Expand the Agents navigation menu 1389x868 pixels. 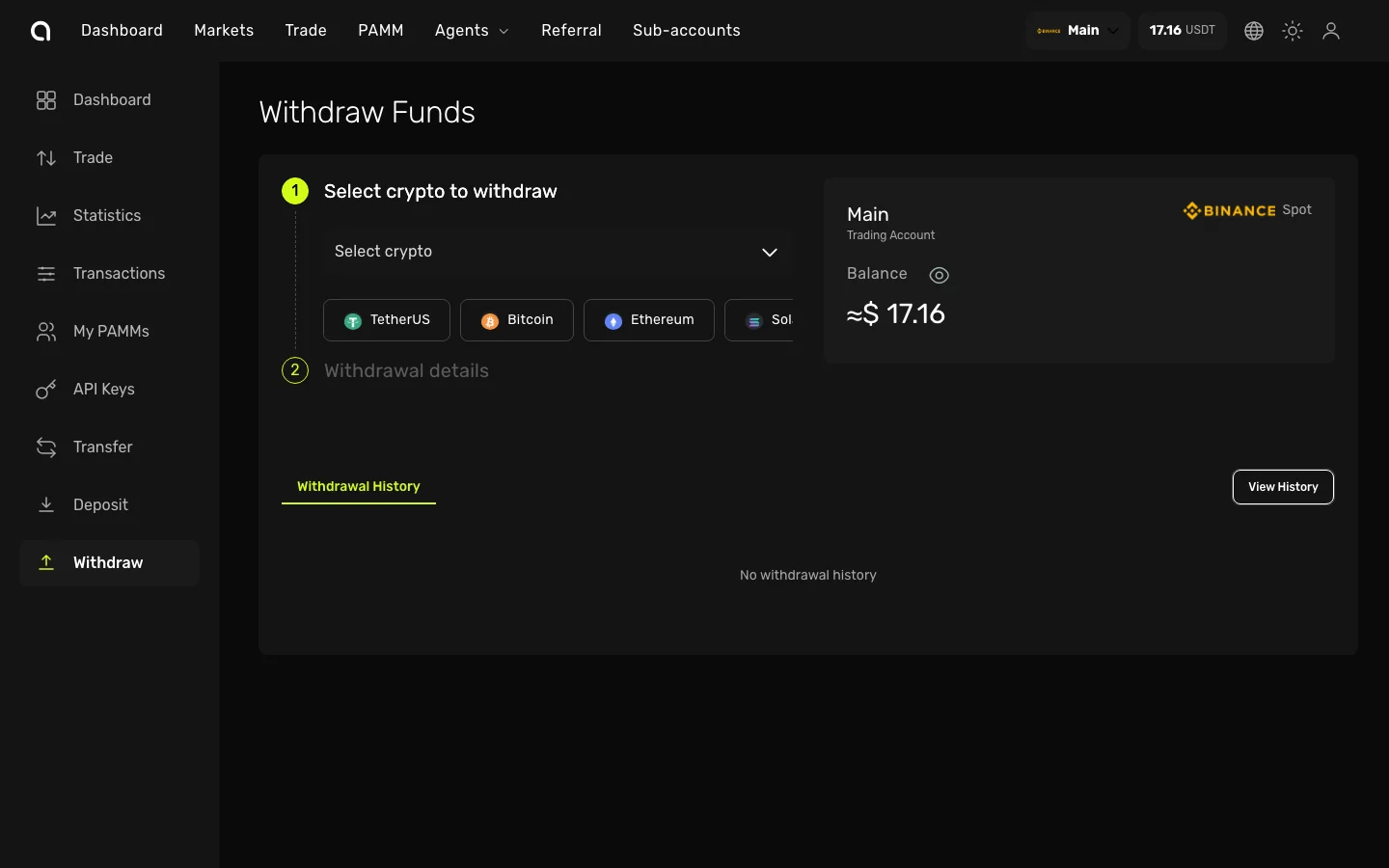point(471,30)
